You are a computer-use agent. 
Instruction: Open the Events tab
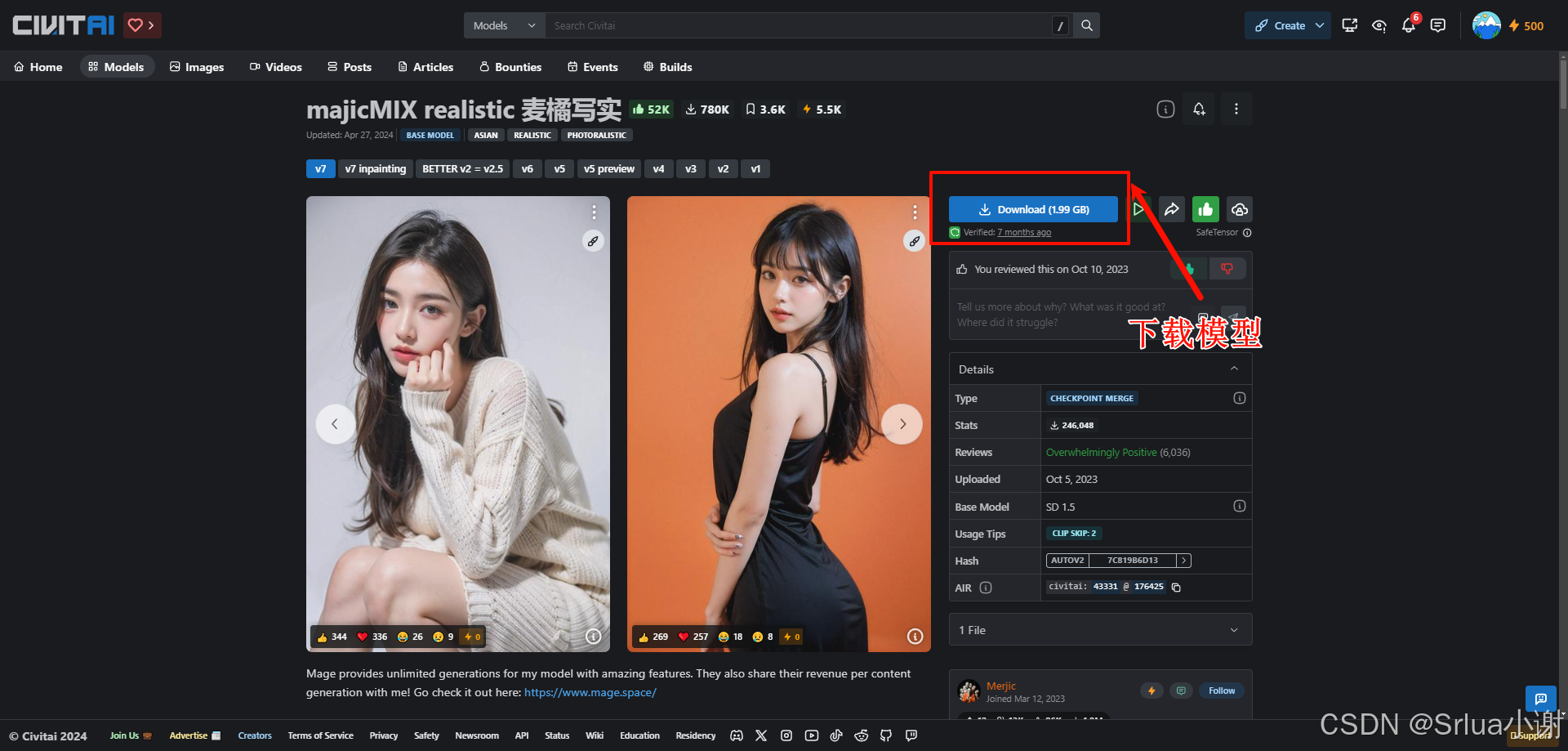coord(593,67)
